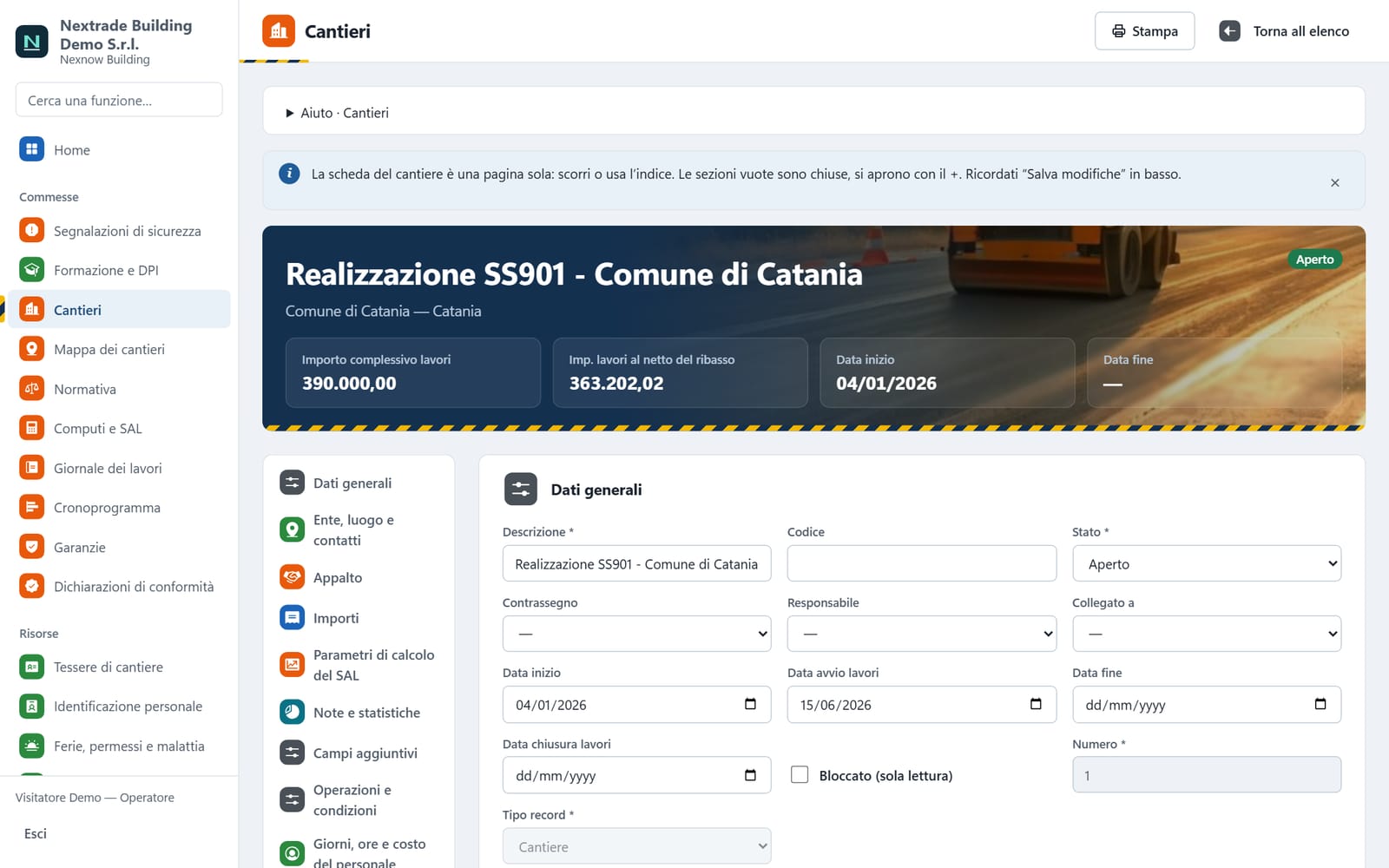Open the Normativa scales icon
Viewport: 1389px width, 868px height.
[31, 389]
